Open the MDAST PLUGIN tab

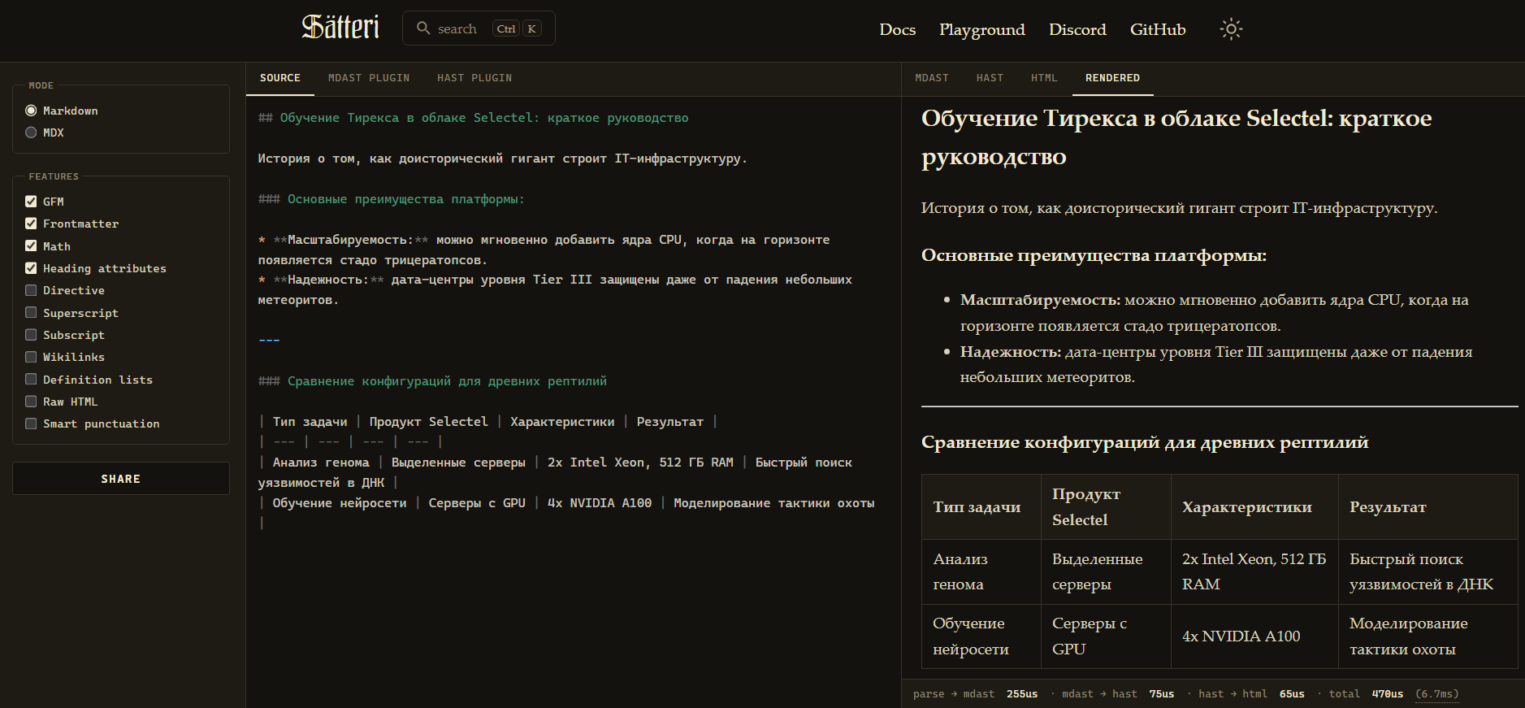point(369,78)
